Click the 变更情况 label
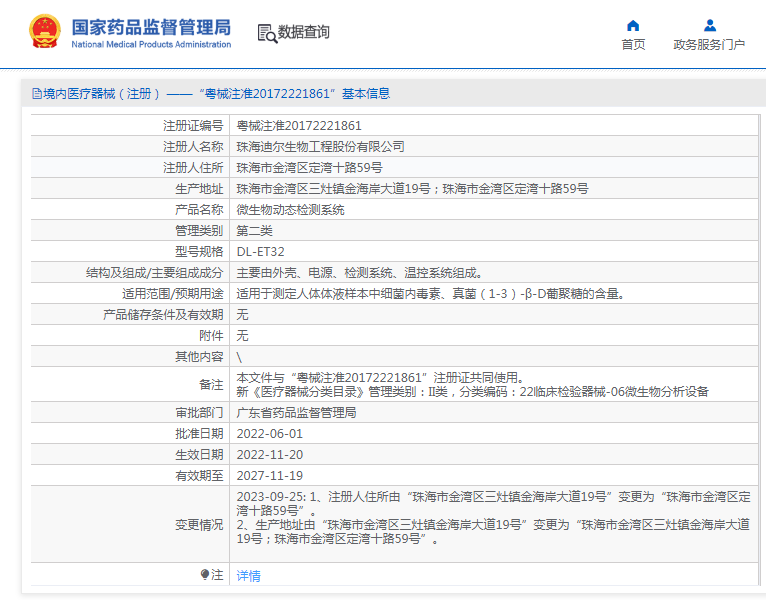Image resolution: width=766 pixels, height=600 pixels. [199, 525]
